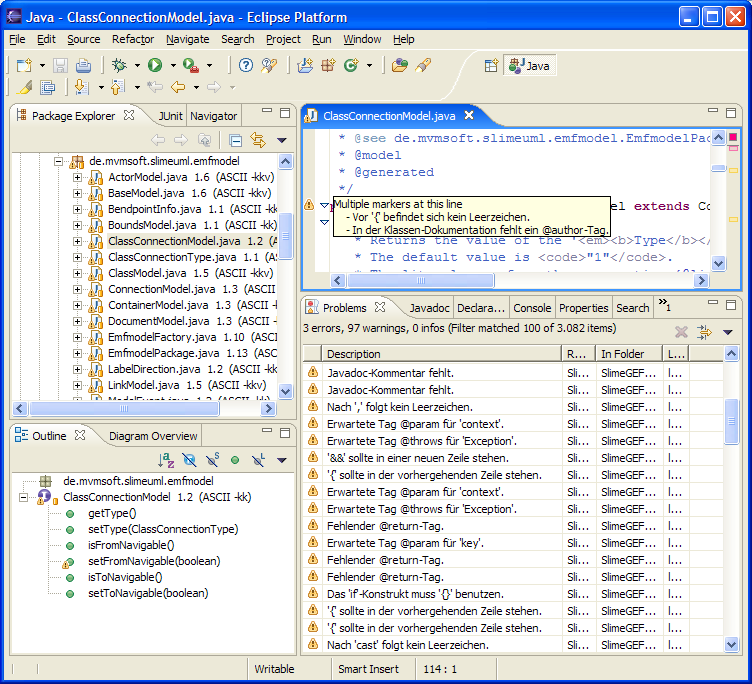Switch to the Console tab

coord(532,308)
